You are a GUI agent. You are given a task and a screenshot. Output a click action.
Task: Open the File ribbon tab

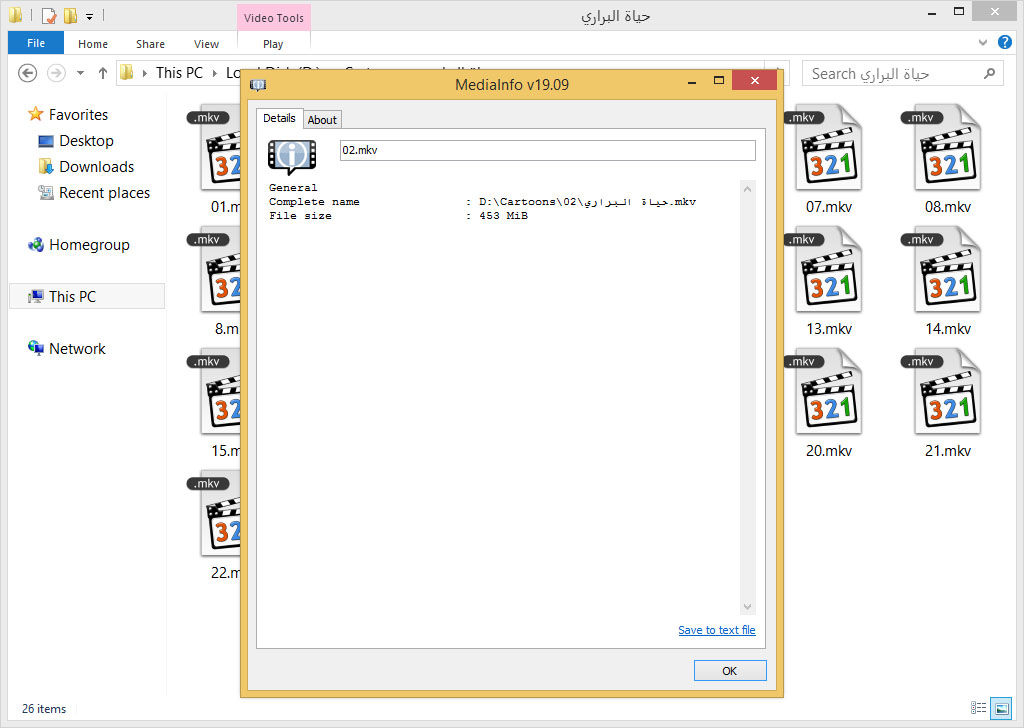pyautogui.click(x=36, y=43)
